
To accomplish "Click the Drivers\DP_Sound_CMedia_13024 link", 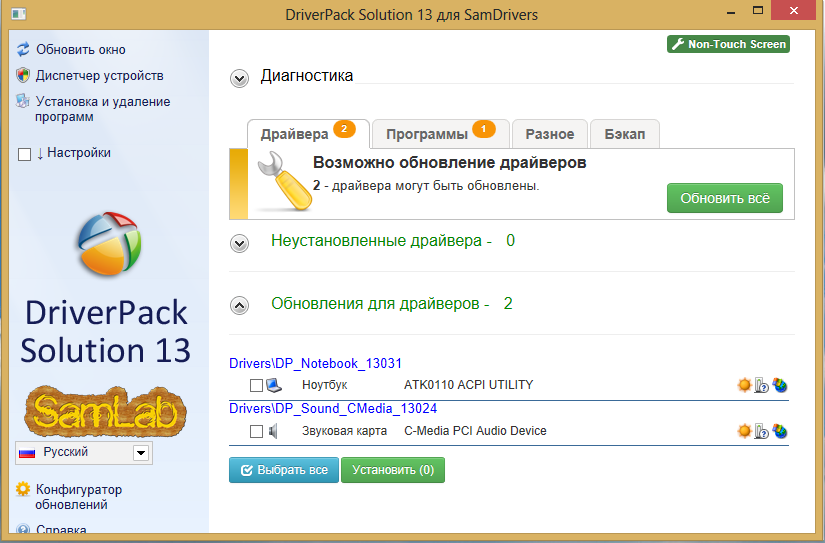I will pos(333,408).
